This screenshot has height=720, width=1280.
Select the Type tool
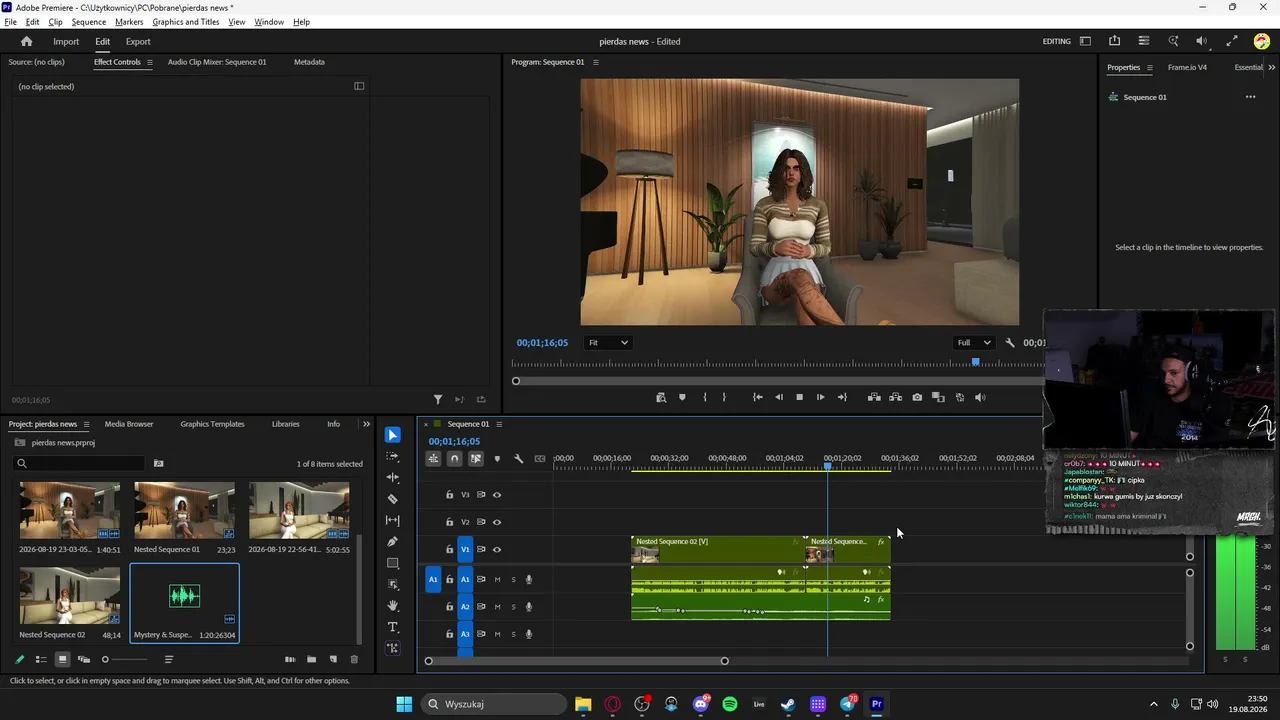(x=393, y=627)
